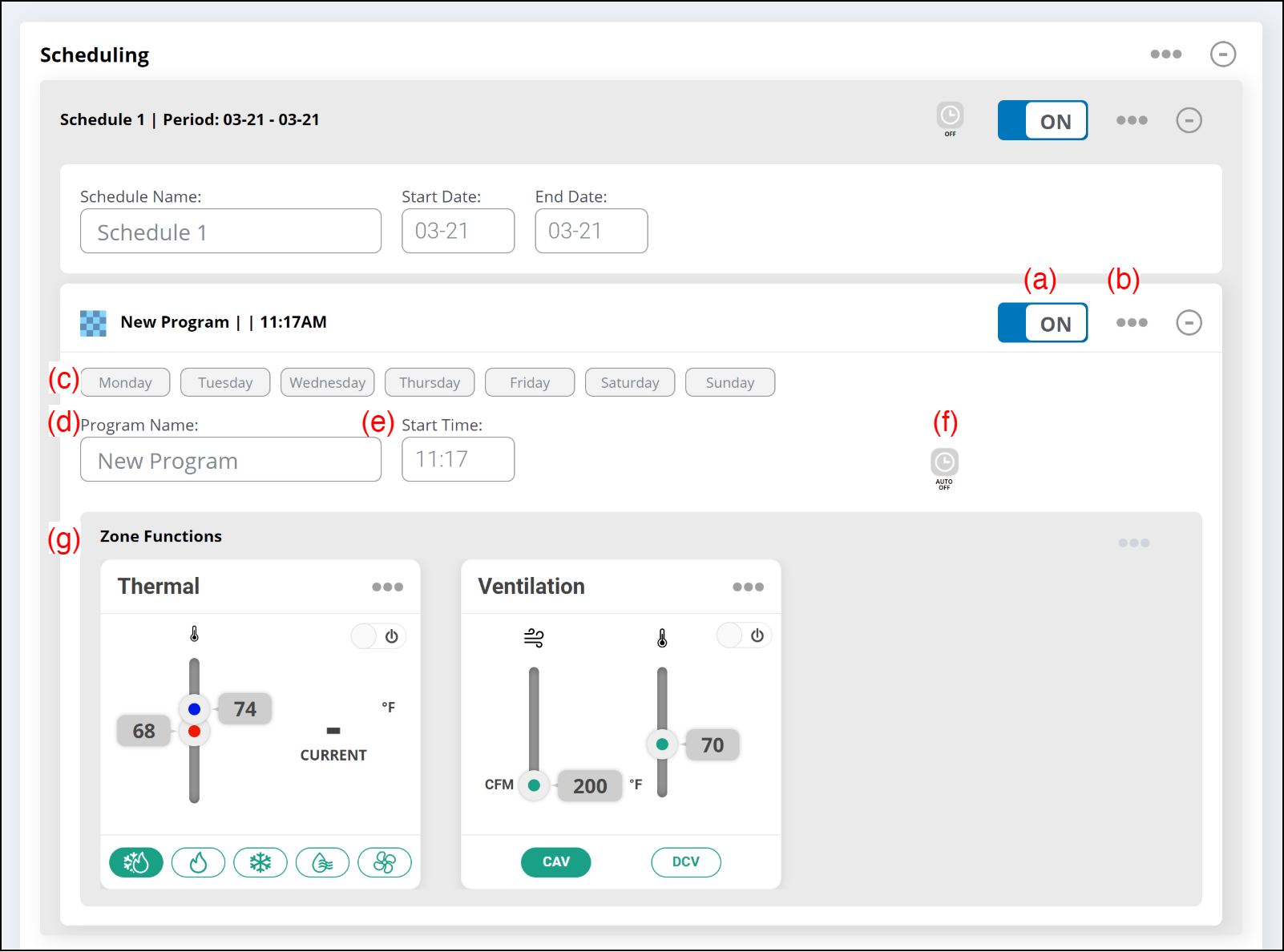Select the Wednesday day button

click(x=327, y=382)
